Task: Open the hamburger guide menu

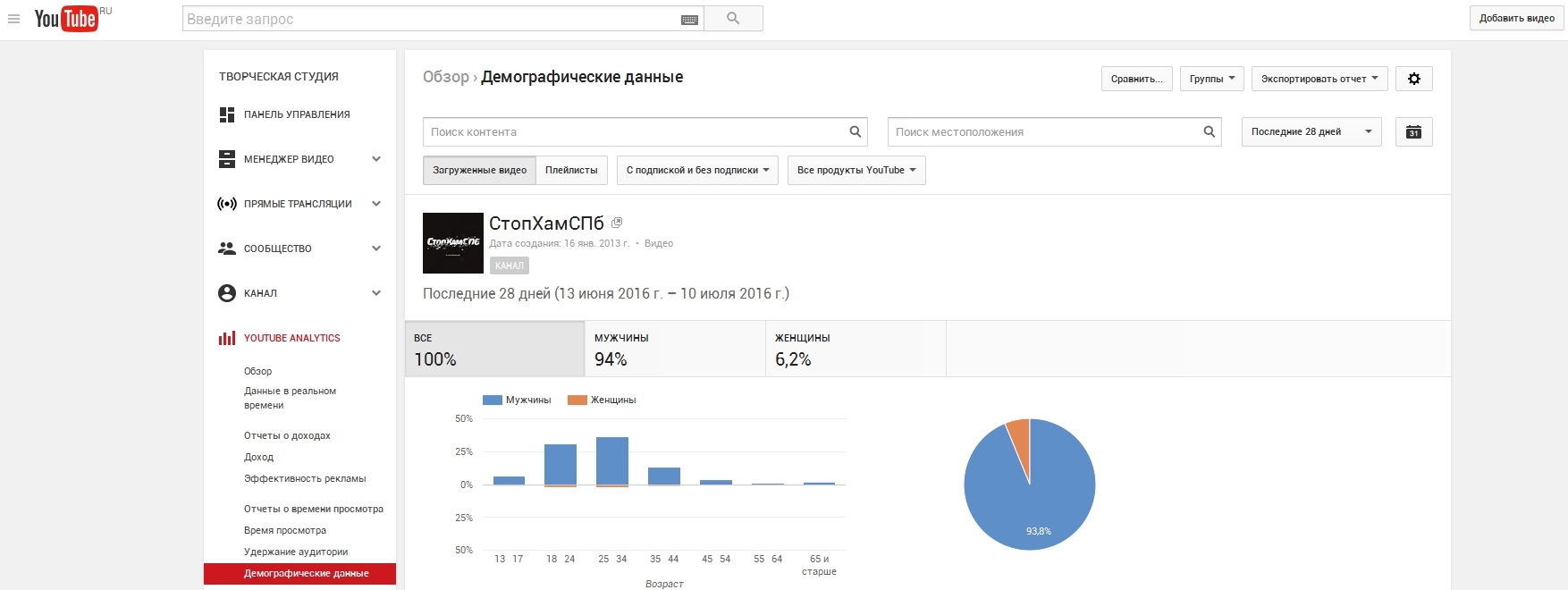Action: tap(14, 19)
